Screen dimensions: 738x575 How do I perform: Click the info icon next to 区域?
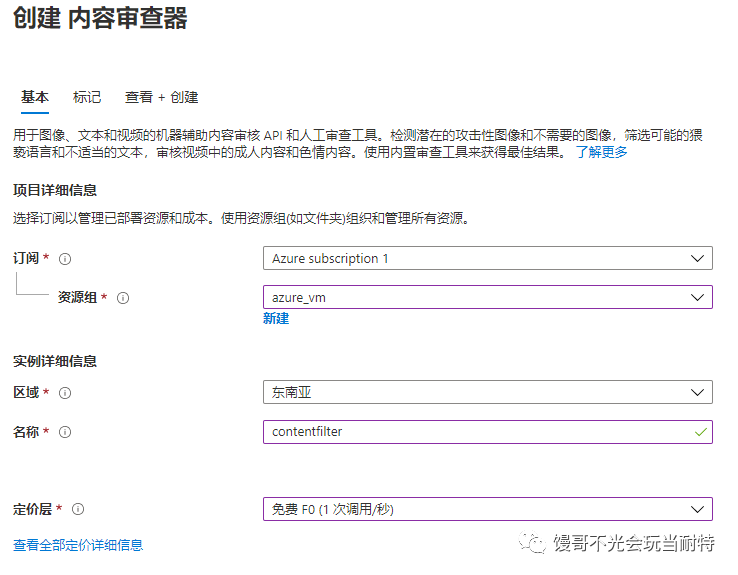click(x=65, y=393)
